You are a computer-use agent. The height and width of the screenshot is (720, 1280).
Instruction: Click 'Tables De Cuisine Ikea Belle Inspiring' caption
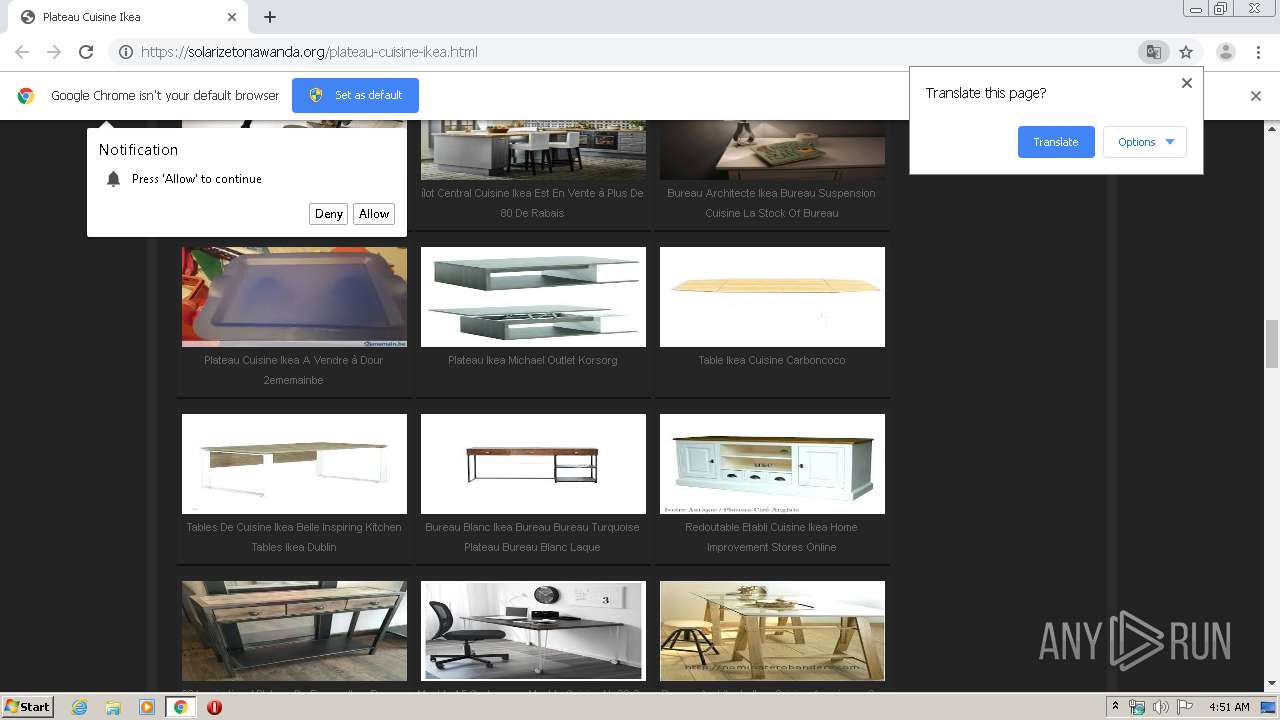coord(293,537)
